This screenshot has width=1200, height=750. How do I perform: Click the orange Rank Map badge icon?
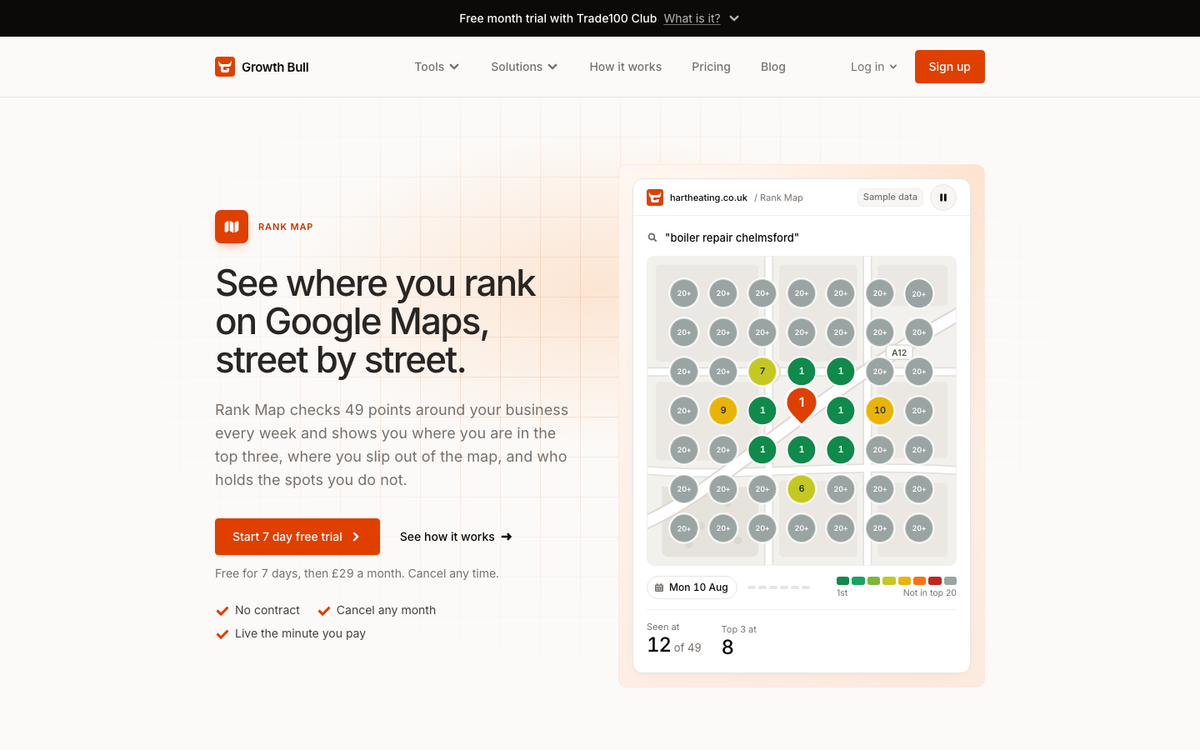click(x=232, y=227)
